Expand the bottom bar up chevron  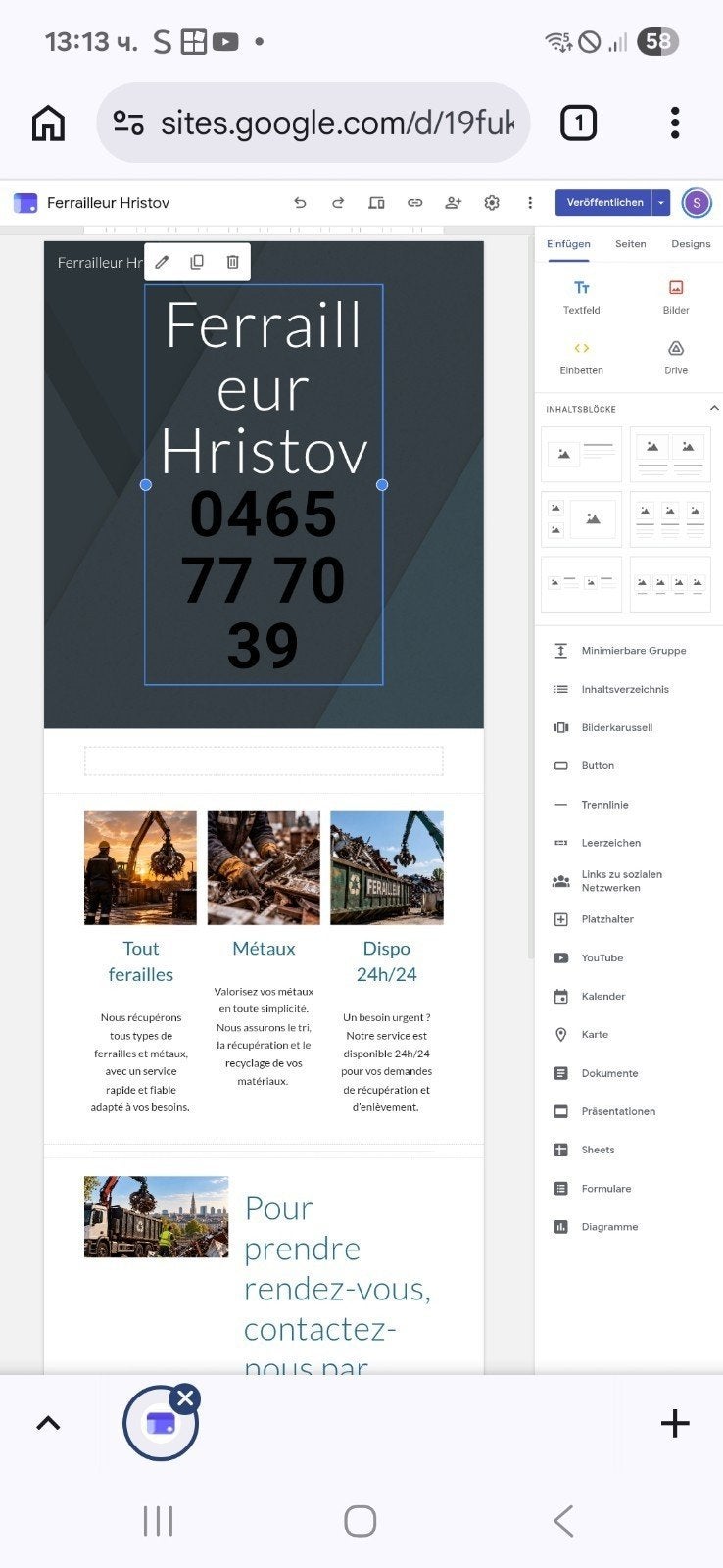coord(48,1424)
